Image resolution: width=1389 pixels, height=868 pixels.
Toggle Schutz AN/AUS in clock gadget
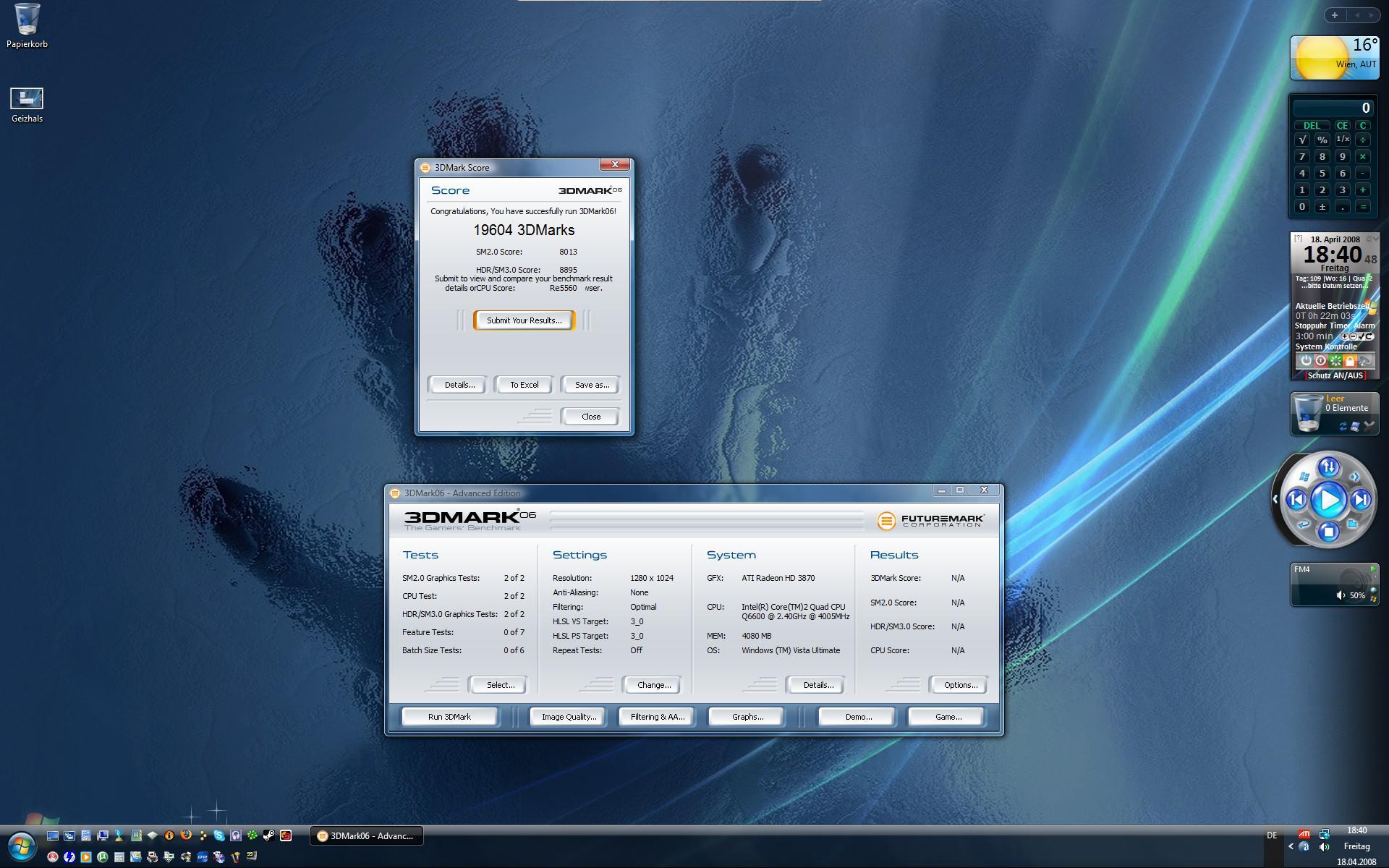point(1335,375)
